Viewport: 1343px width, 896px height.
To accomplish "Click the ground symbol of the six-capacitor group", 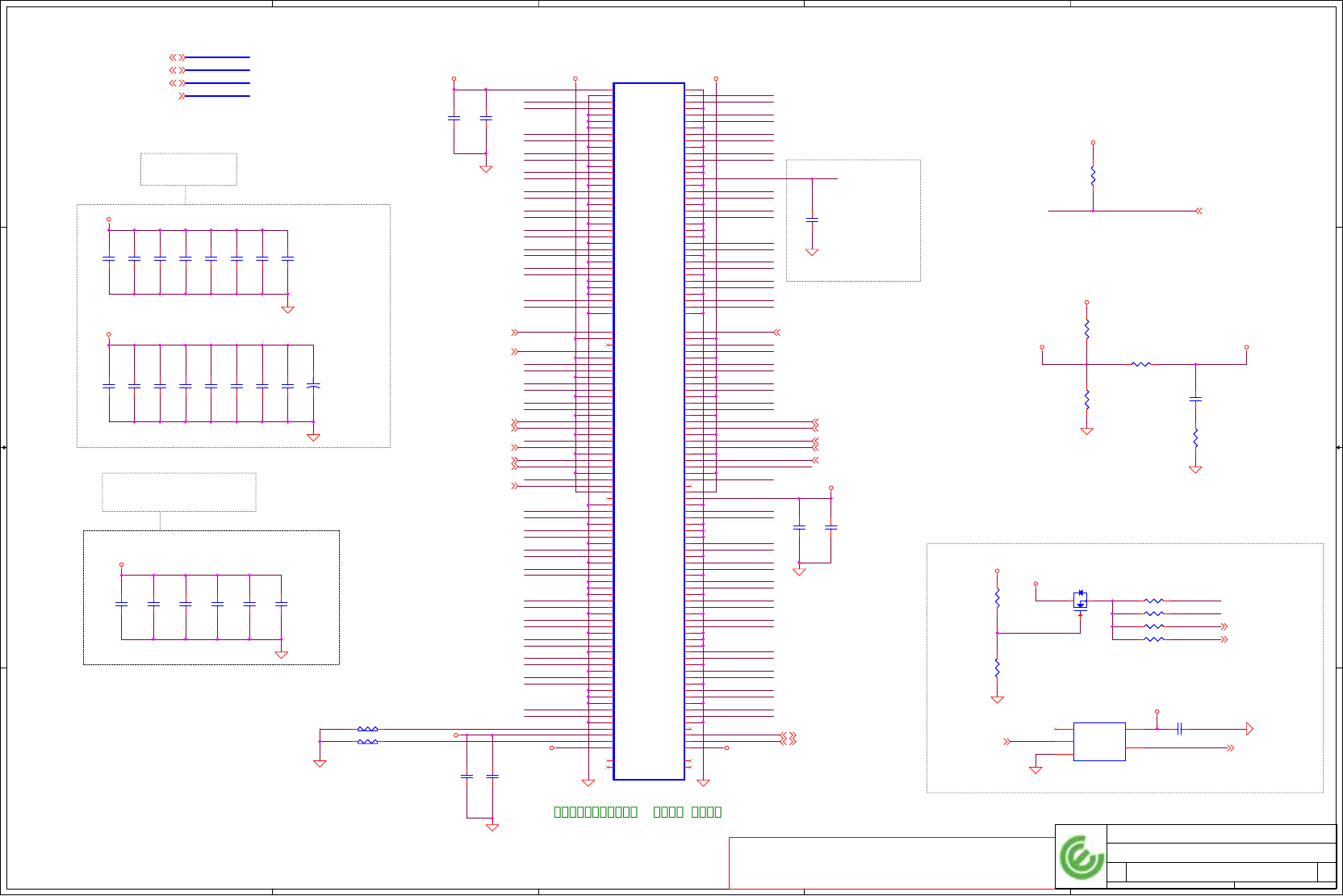I will coord(281,655).
